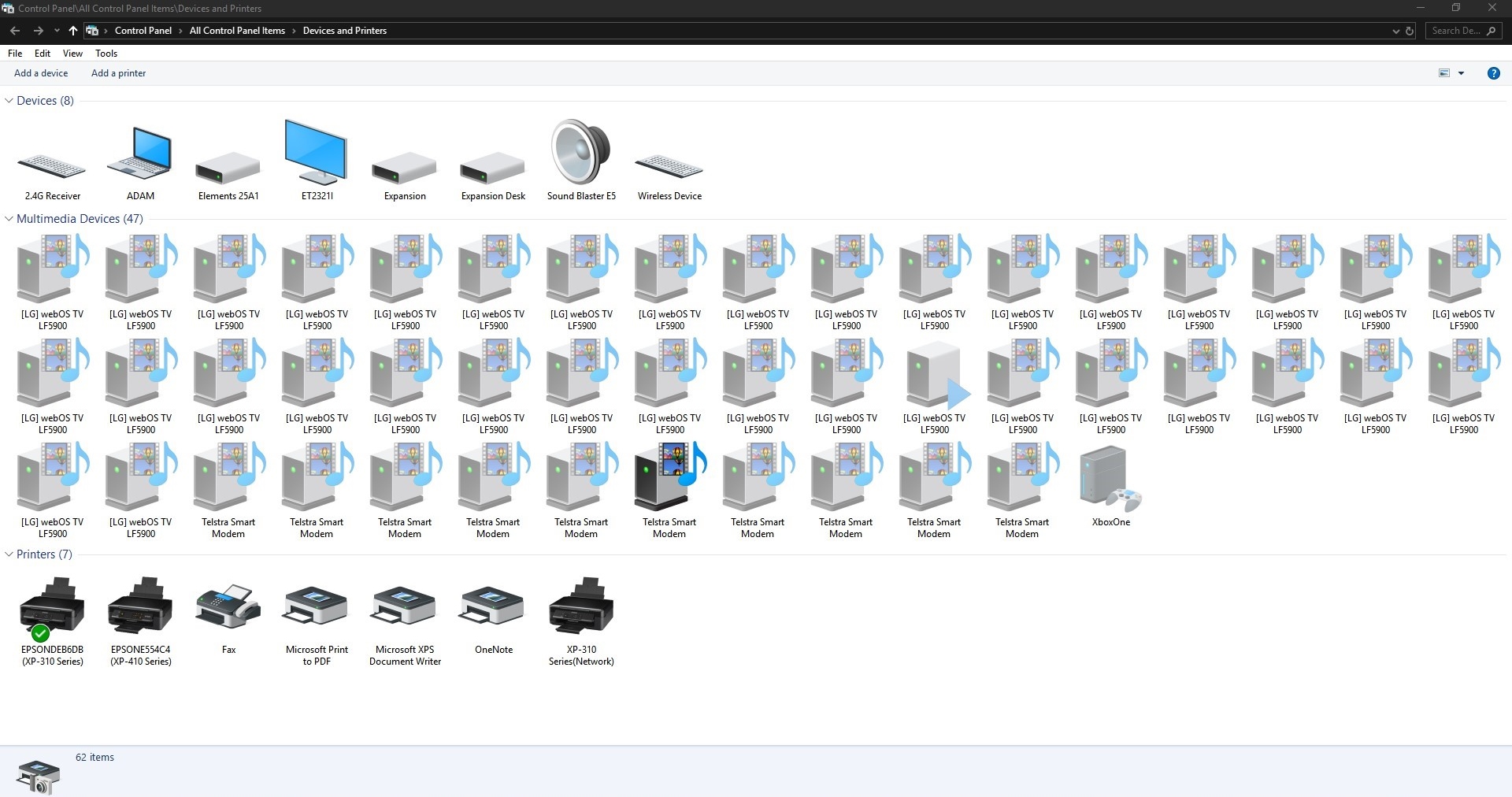Image resolution: width=1512 pixels, height=797 pixels.
Task: Go forward with the forward arrow
Action: pyautogui.click(x=38, y=31)
